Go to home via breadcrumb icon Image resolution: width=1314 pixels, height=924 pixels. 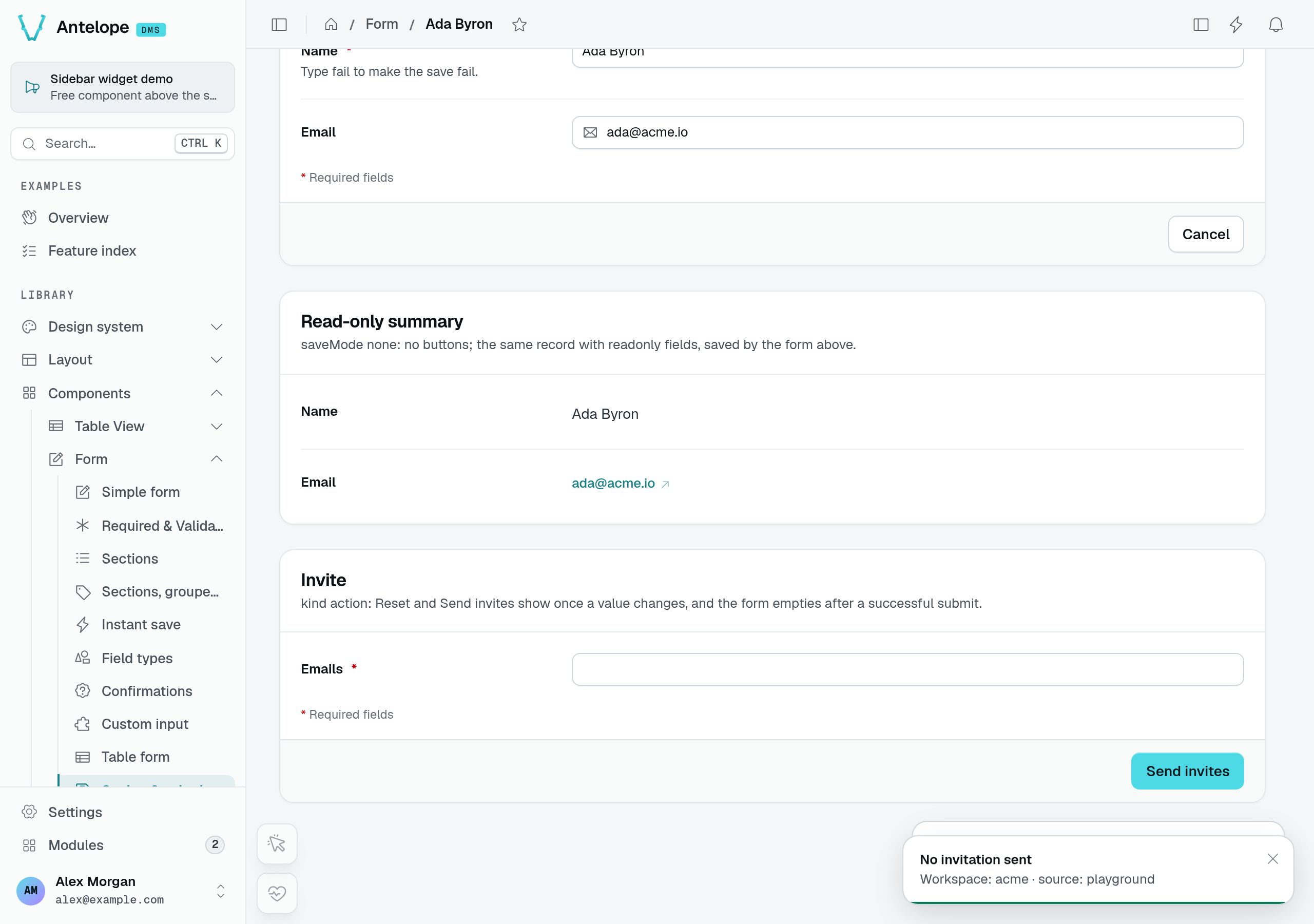click(331, 24)
